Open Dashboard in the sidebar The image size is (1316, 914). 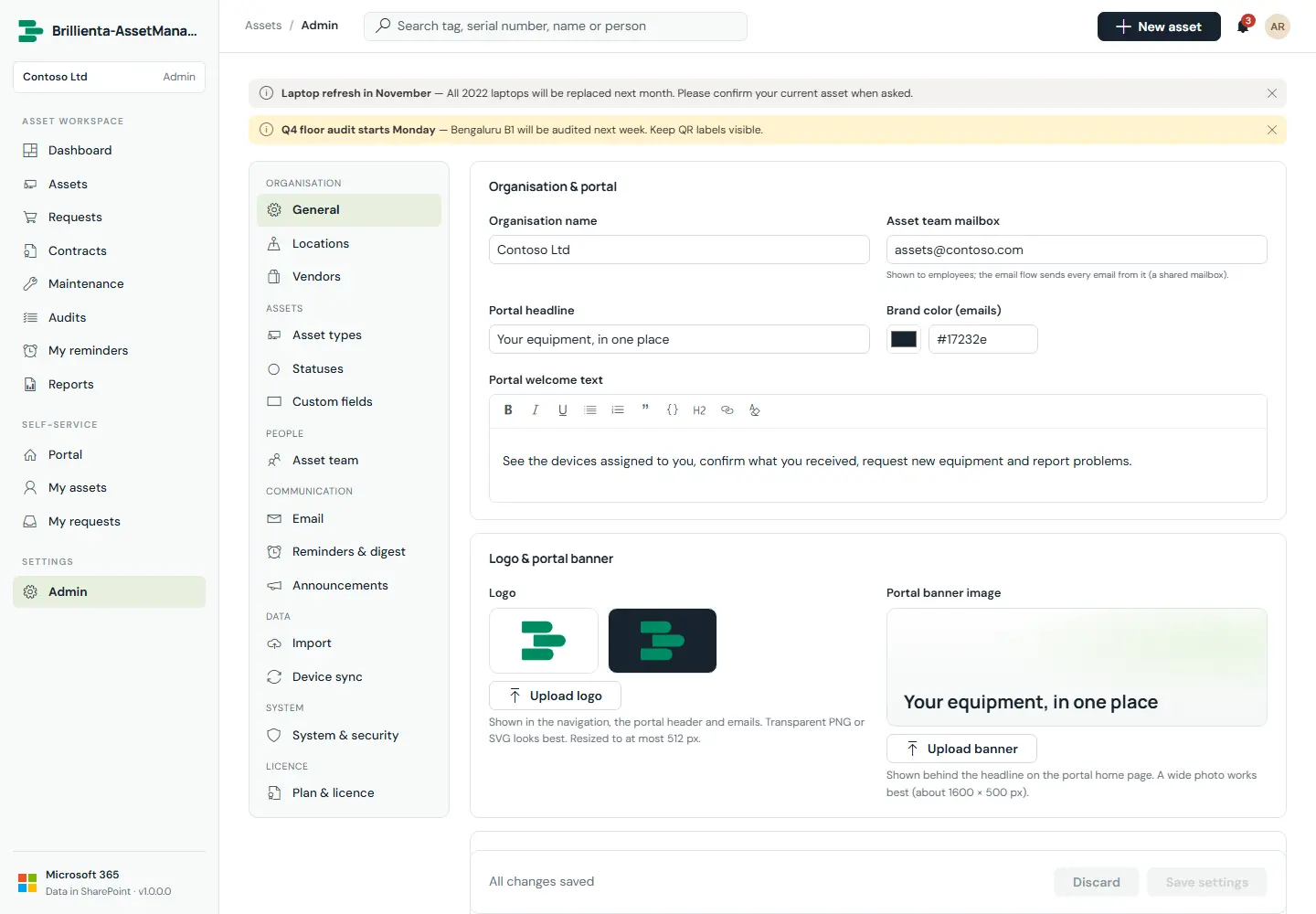click(x=109, y=150)
